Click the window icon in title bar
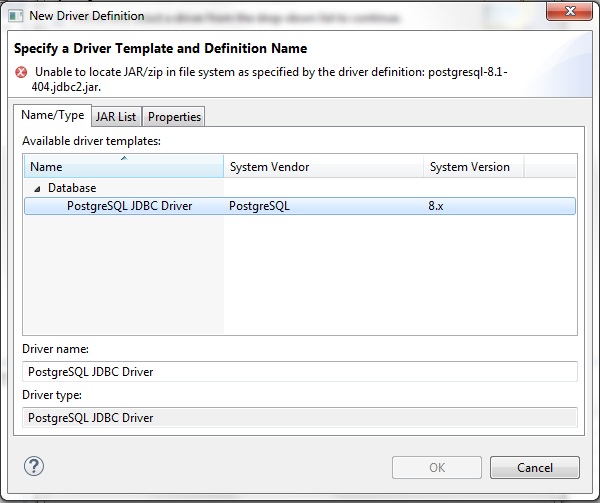The image size is (600, 503). point(16,16)
